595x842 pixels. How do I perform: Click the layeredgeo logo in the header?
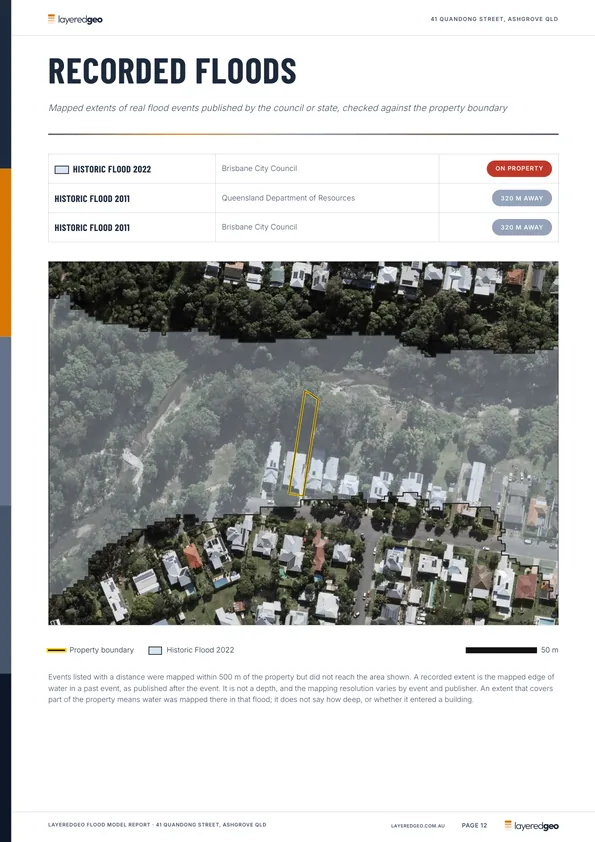(75, 19)
